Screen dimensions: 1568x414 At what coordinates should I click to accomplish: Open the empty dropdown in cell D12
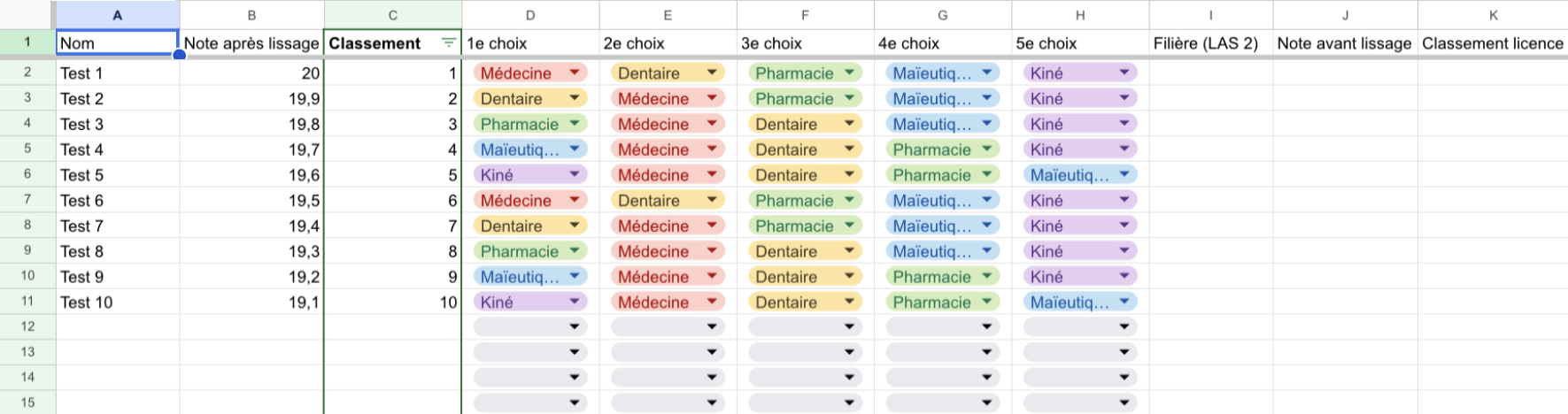[x=575, y=327]
